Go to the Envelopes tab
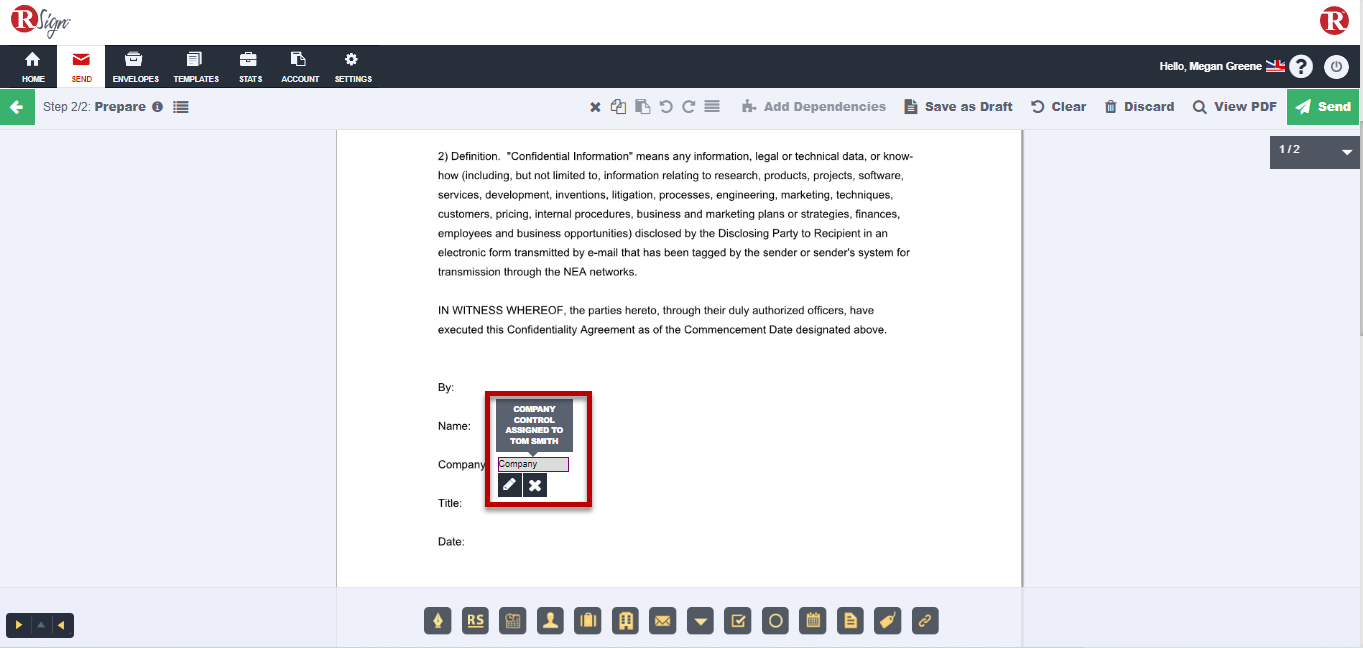The image size is (1363, 648). tap(135, 67)
